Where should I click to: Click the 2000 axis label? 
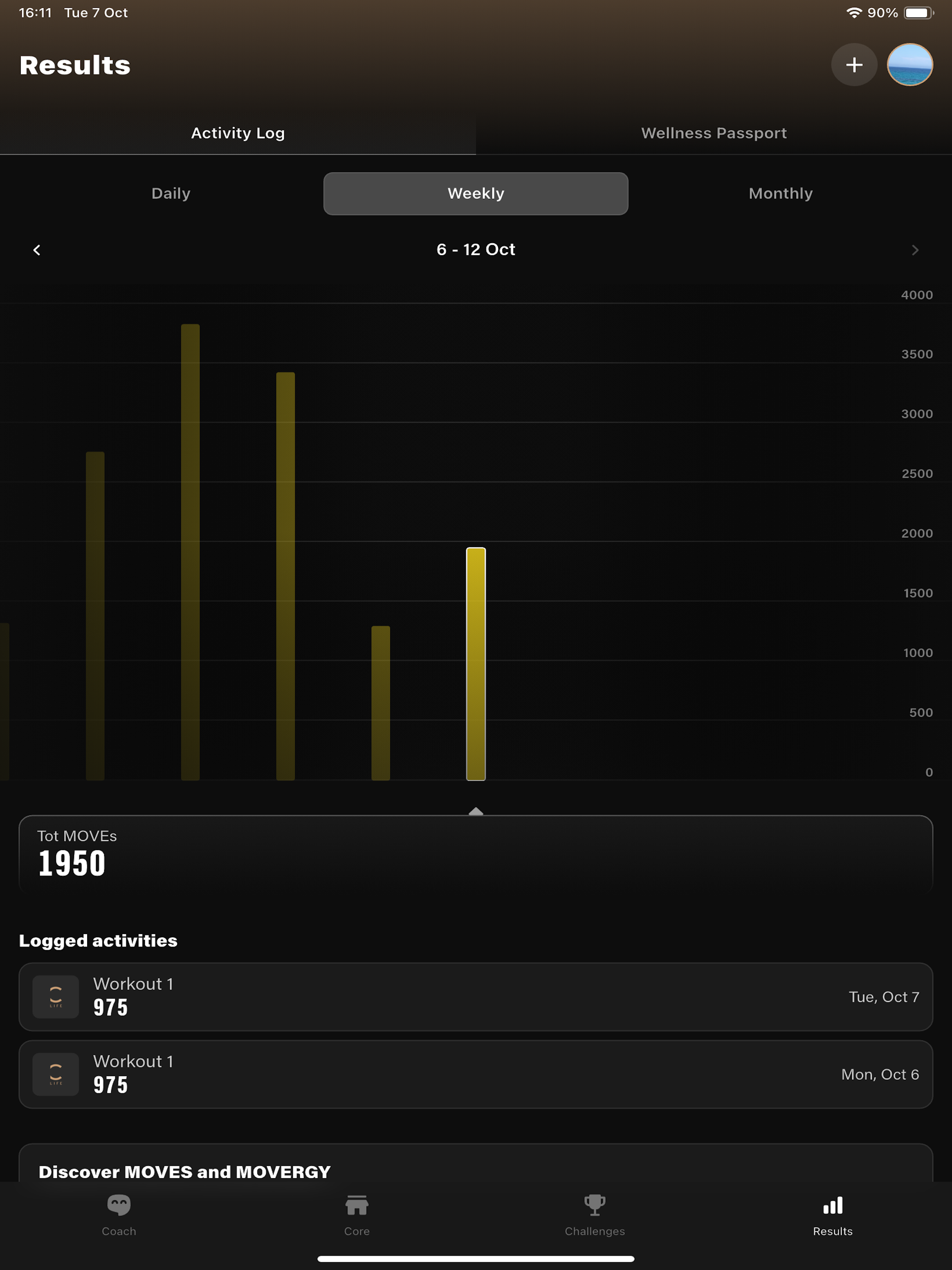click(916, 533)
